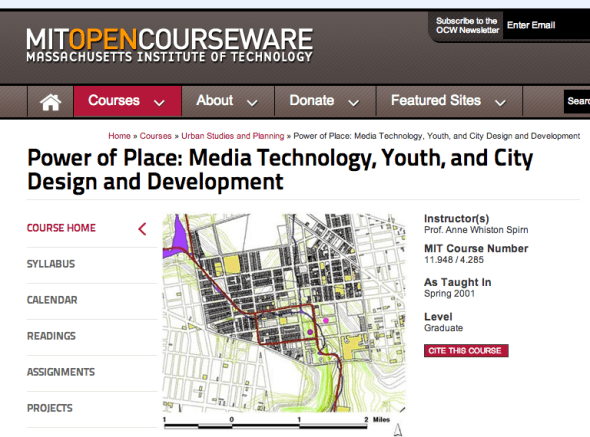Open the course map image

pyautogui.click(x=284, y=313)
